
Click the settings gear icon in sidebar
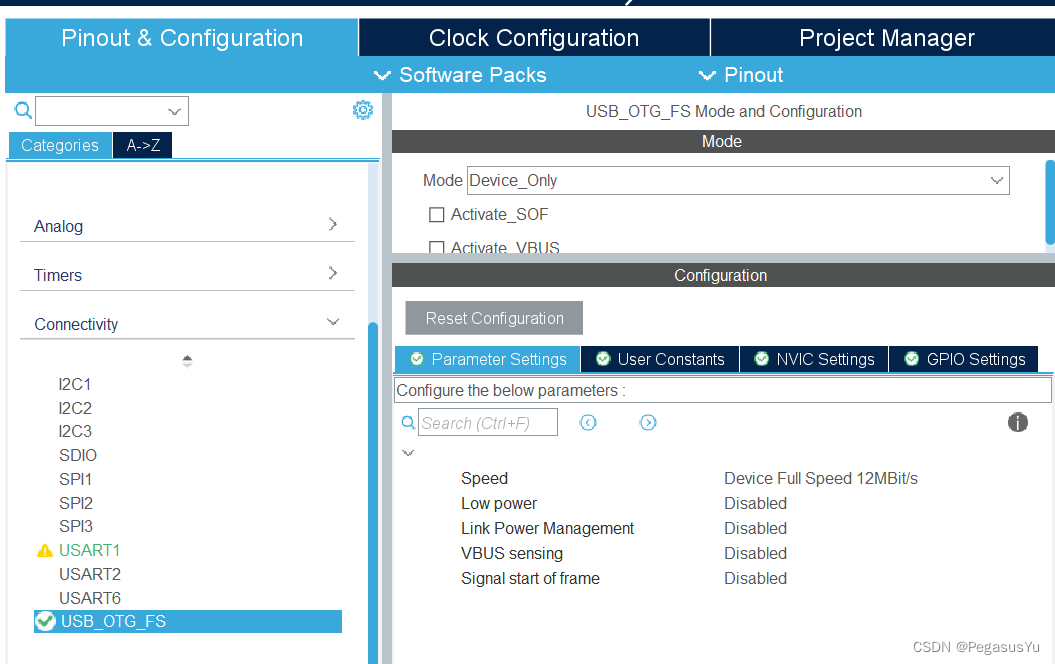tap(362, 110)
